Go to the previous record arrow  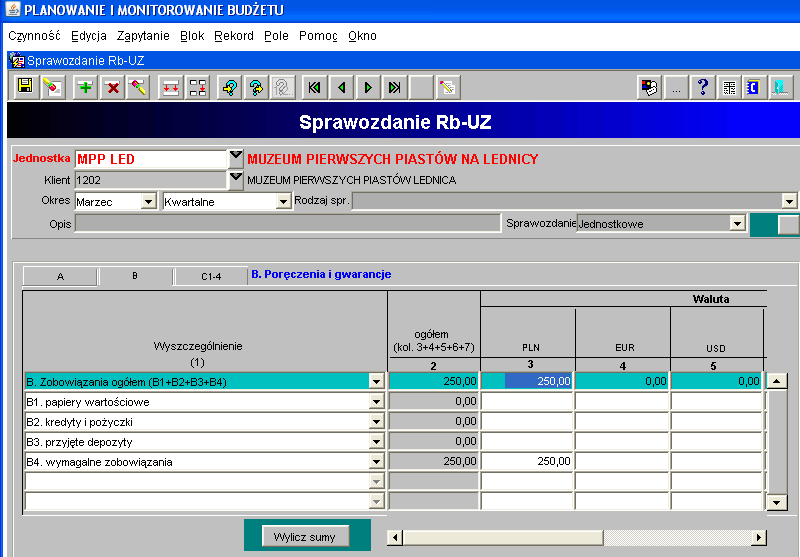pos(342,87)
